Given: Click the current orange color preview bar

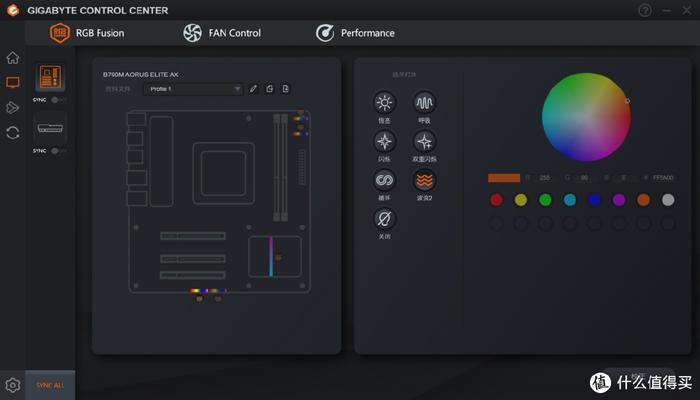Looking at the screenshot, I should pos(504,178).
